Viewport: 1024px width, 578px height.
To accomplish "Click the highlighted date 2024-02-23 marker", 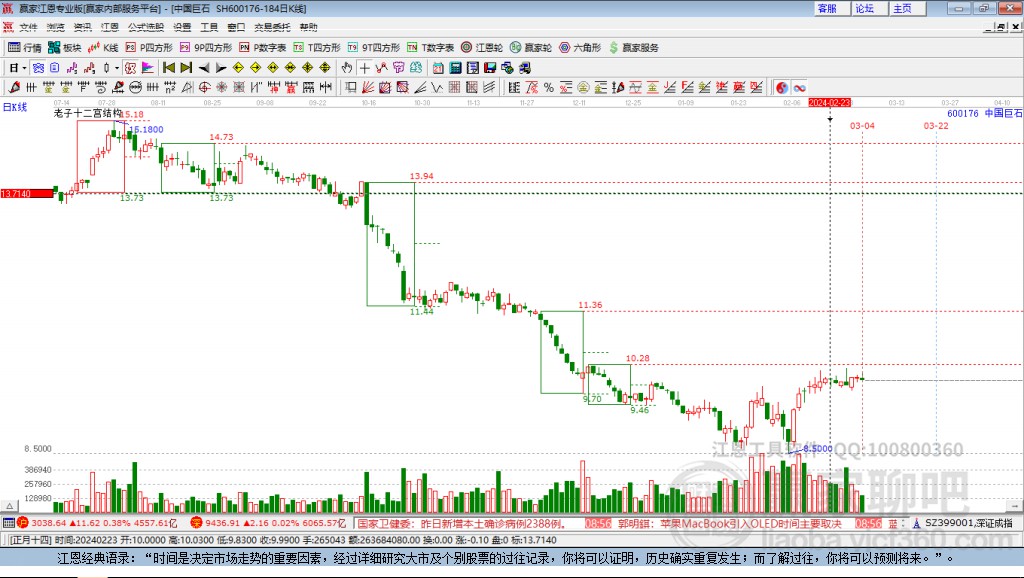I will pyautogui.click(x=829, y=103).
